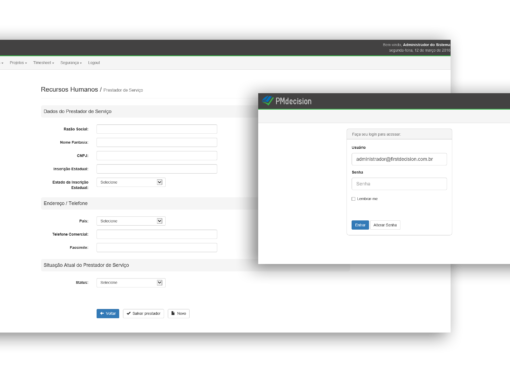The width and height of the screenshot is (510, 382).
Task: Click the Novo document button
Action: click(x=179, y=313)
